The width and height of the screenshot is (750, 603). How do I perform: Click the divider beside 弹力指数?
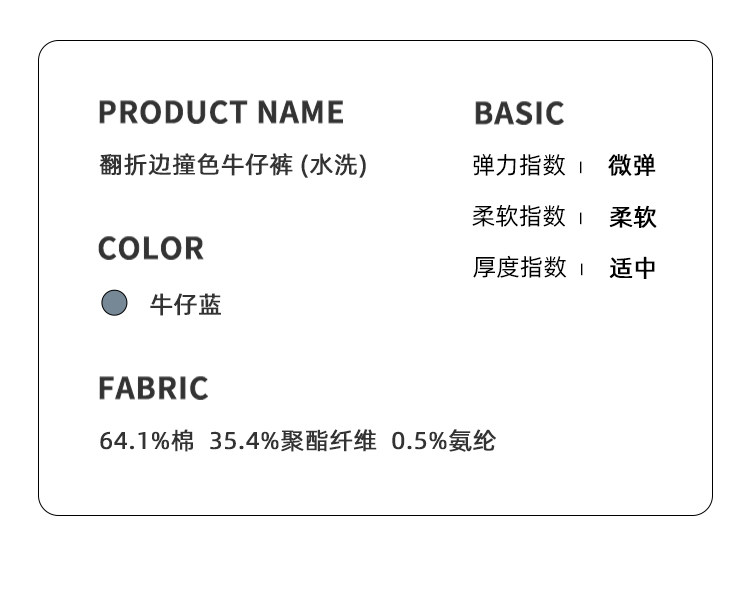pos(581,166)
